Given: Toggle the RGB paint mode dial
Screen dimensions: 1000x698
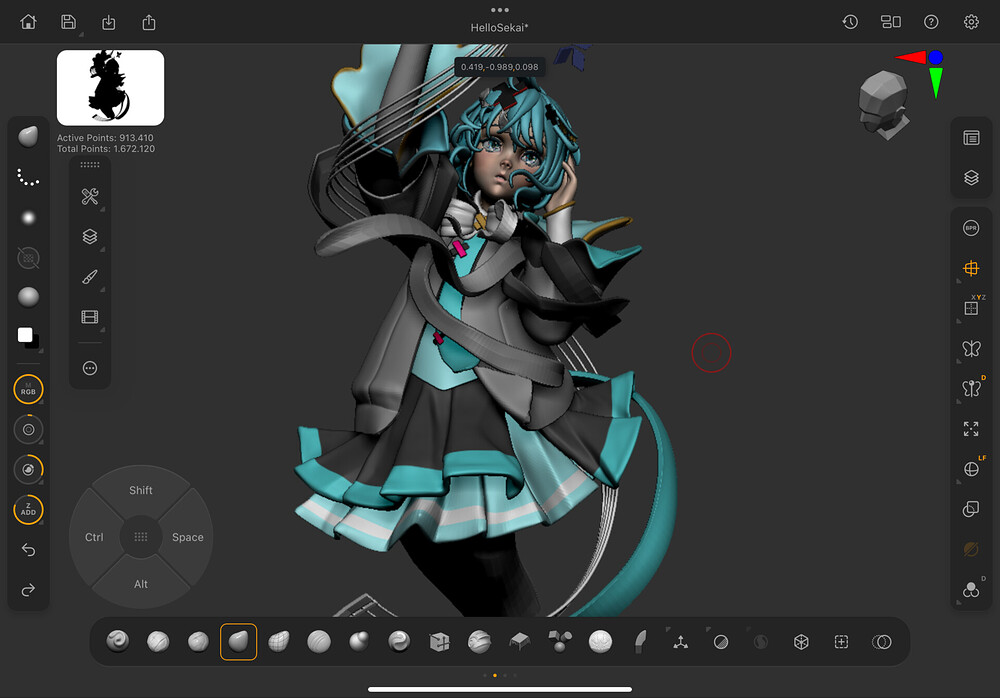Looking at the screenshot, I should pos(28,389).
